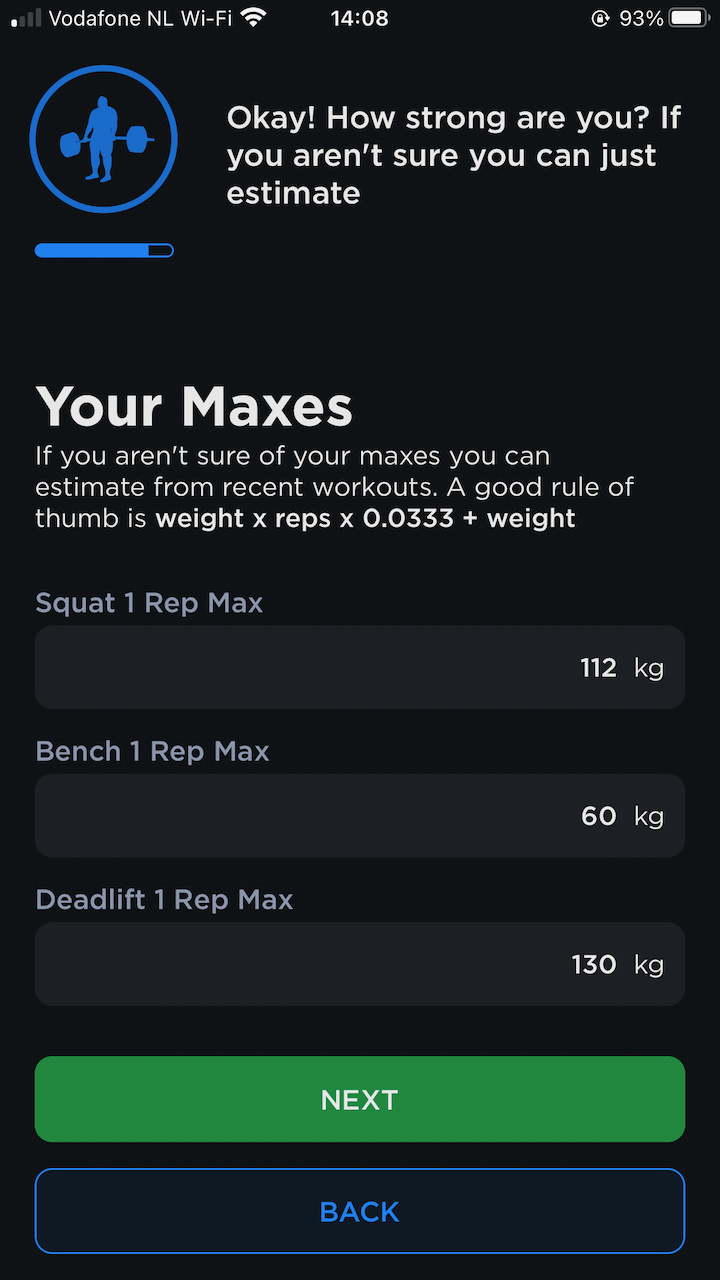Select the 60 bench value
Viewport: 720px width, 1280px height.
tap(599, 816)
